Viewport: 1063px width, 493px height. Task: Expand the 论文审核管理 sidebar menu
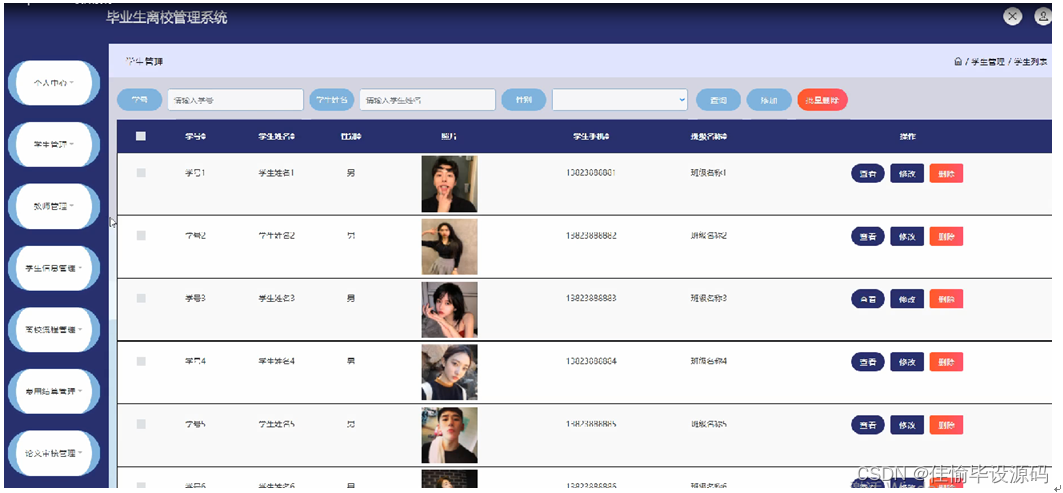54,453
